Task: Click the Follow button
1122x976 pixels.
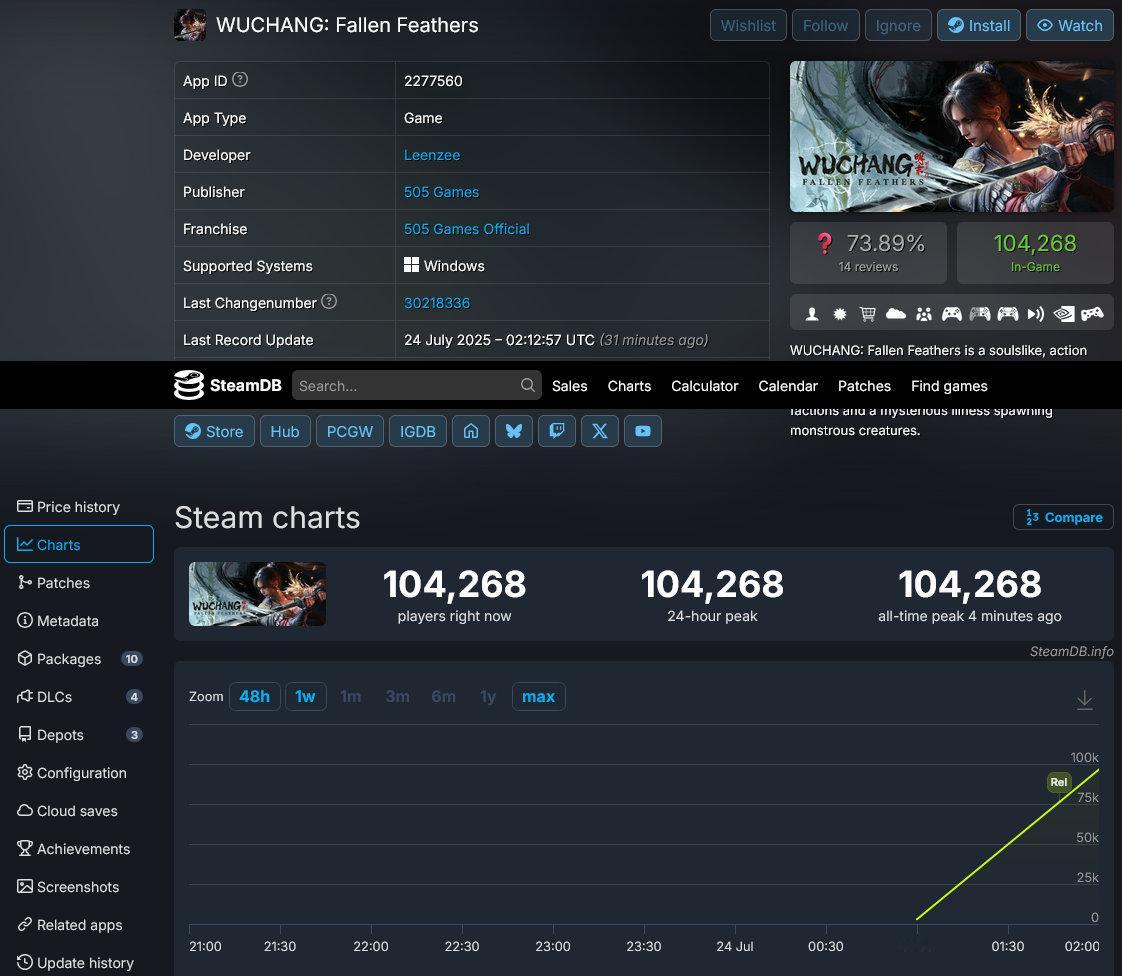Action: (826, 25)
